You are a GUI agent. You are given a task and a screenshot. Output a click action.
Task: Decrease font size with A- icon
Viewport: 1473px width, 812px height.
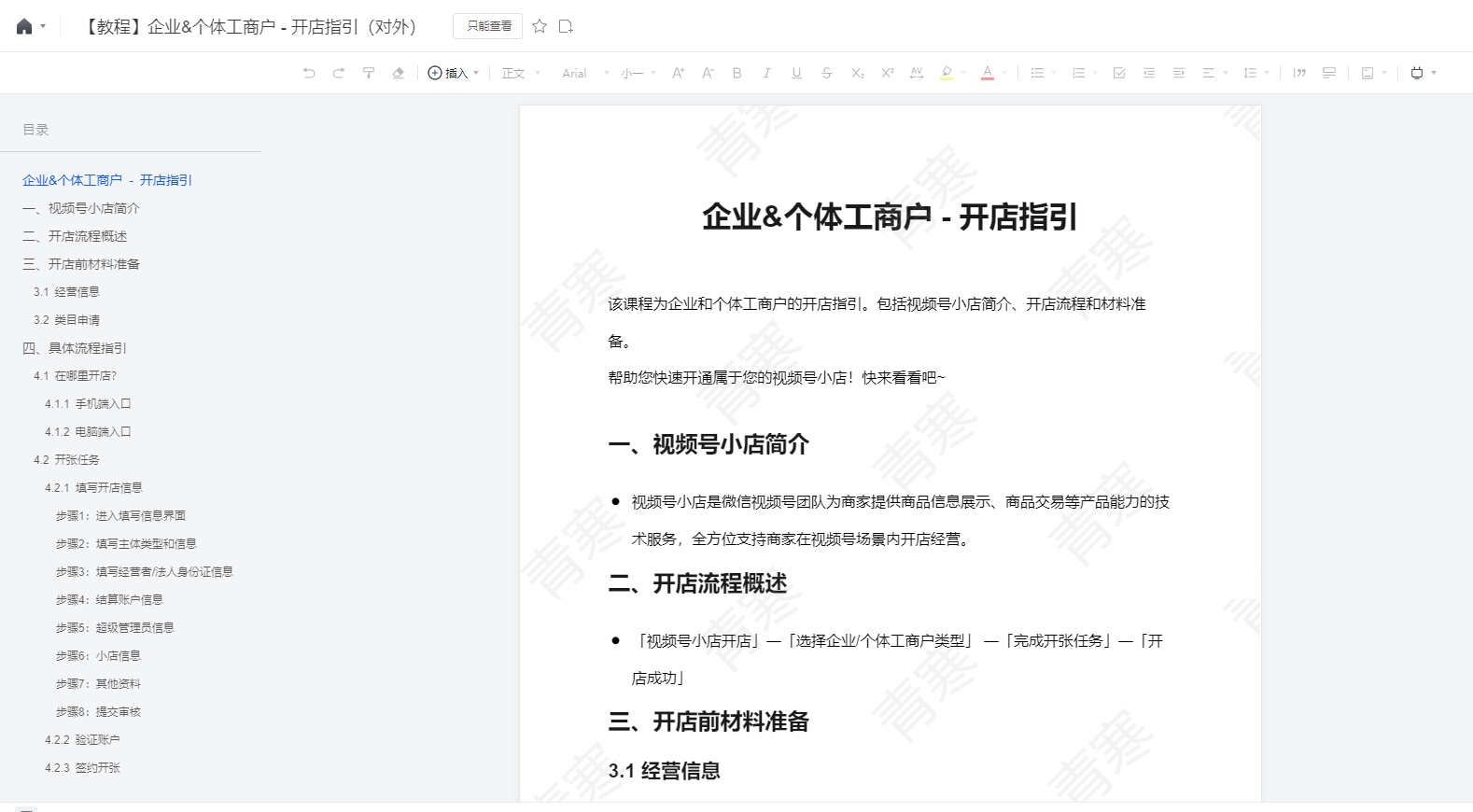tap(708, 73)
